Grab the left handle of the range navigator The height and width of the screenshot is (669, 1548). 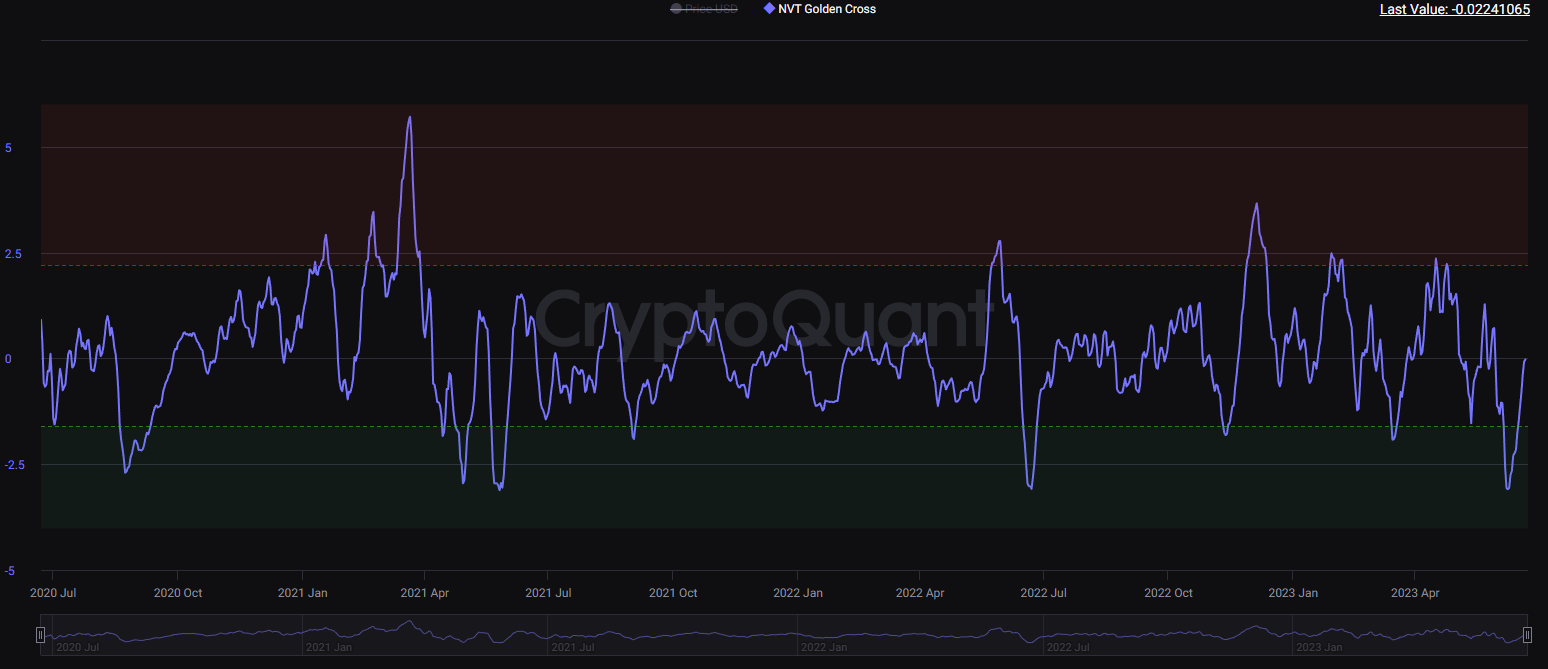click(x=41, y=635)
